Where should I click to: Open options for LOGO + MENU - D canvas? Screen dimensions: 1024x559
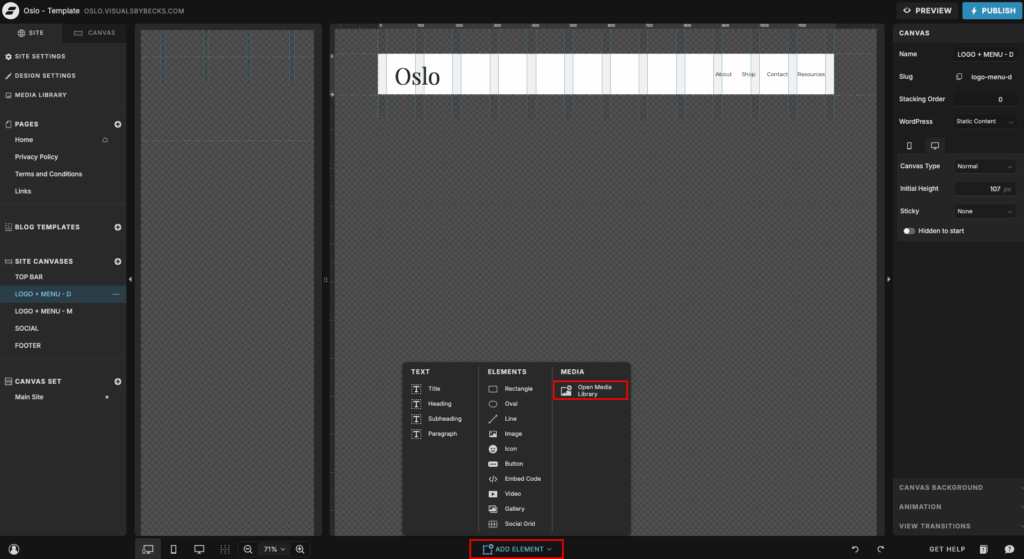click(116, 294)
